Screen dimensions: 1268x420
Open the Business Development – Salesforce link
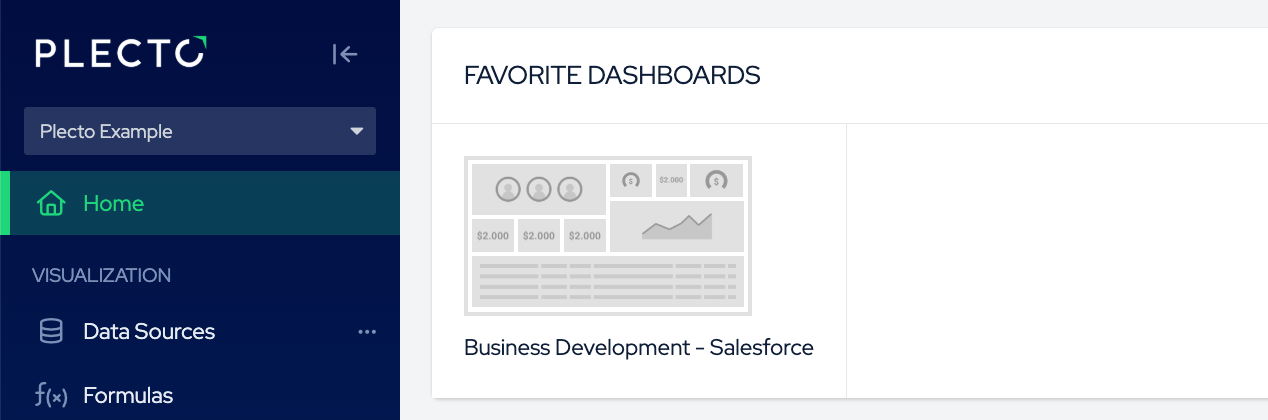[638, 348]
